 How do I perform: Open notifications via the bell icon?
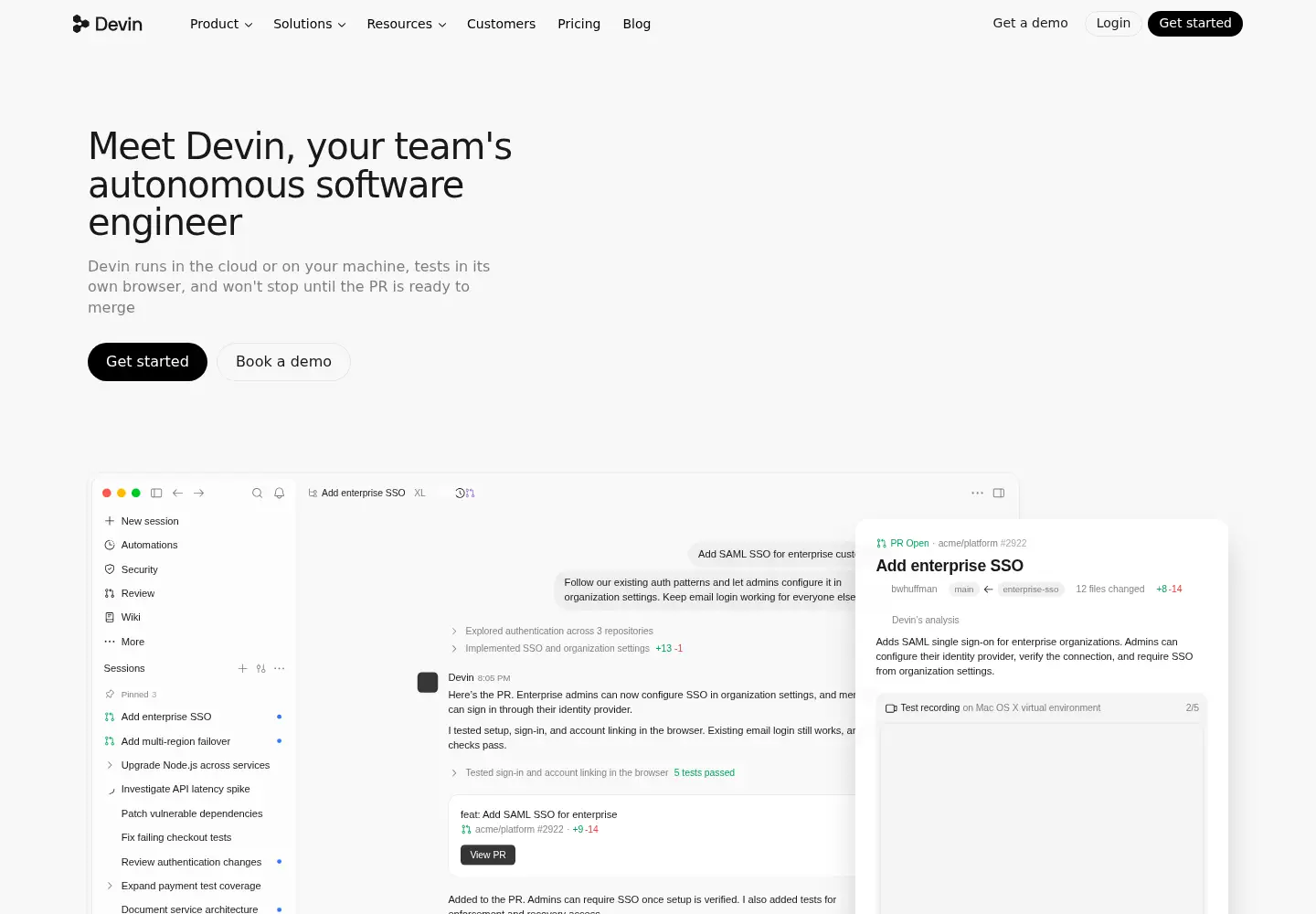tap(280, 493)
